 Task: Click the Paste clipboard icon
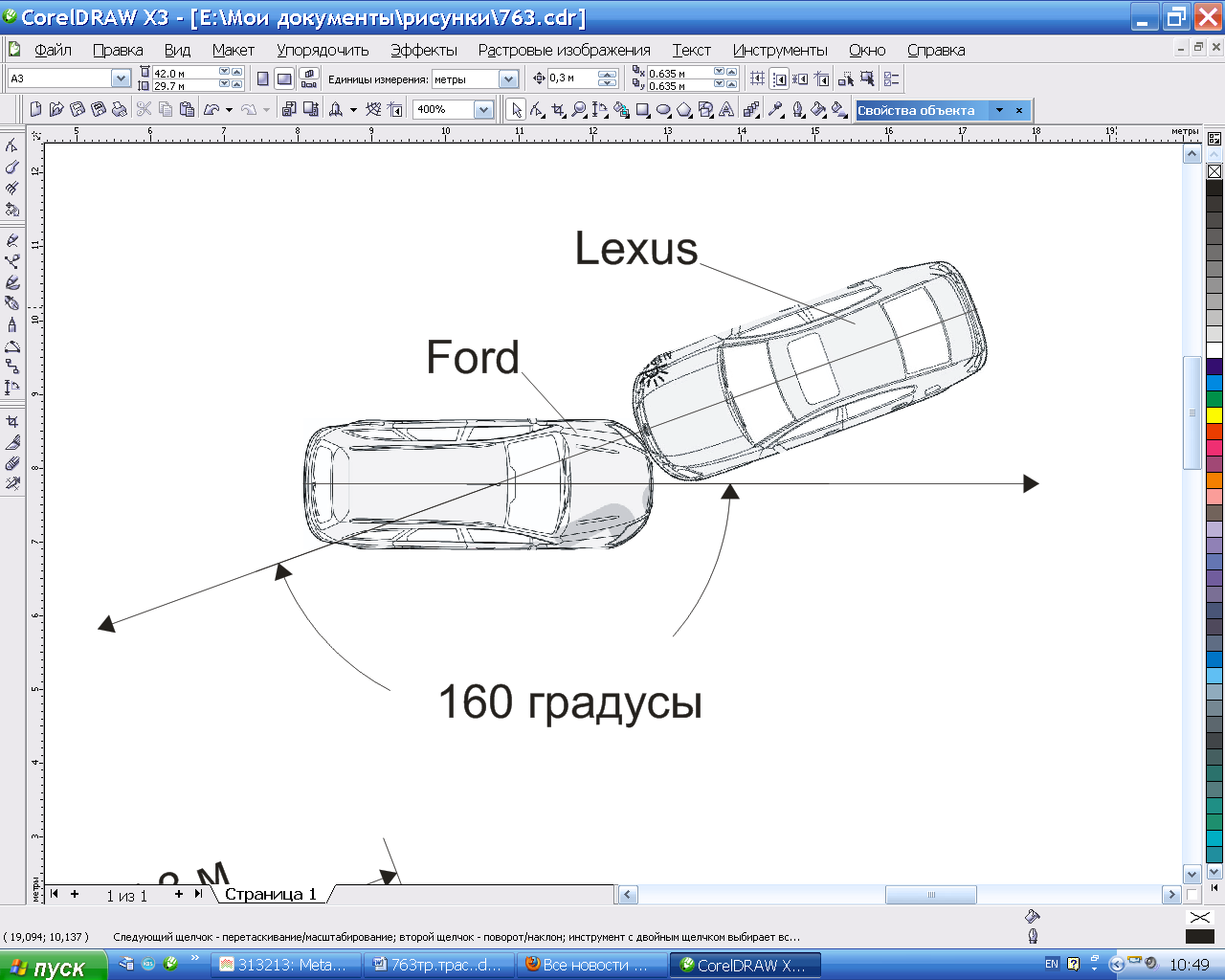click(187, 109)
